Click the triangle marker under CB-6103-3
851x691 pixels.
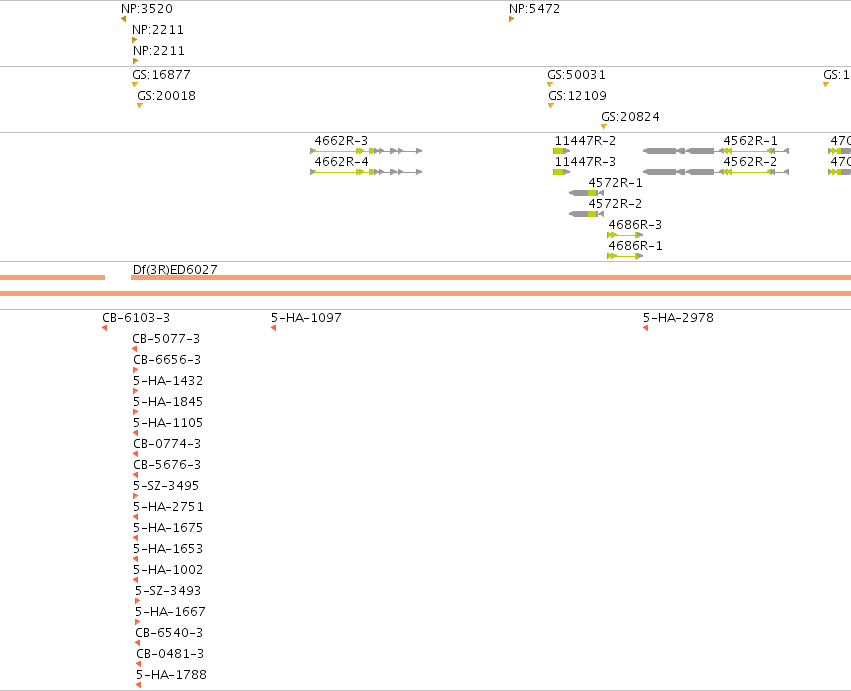[x=104, y=328]
